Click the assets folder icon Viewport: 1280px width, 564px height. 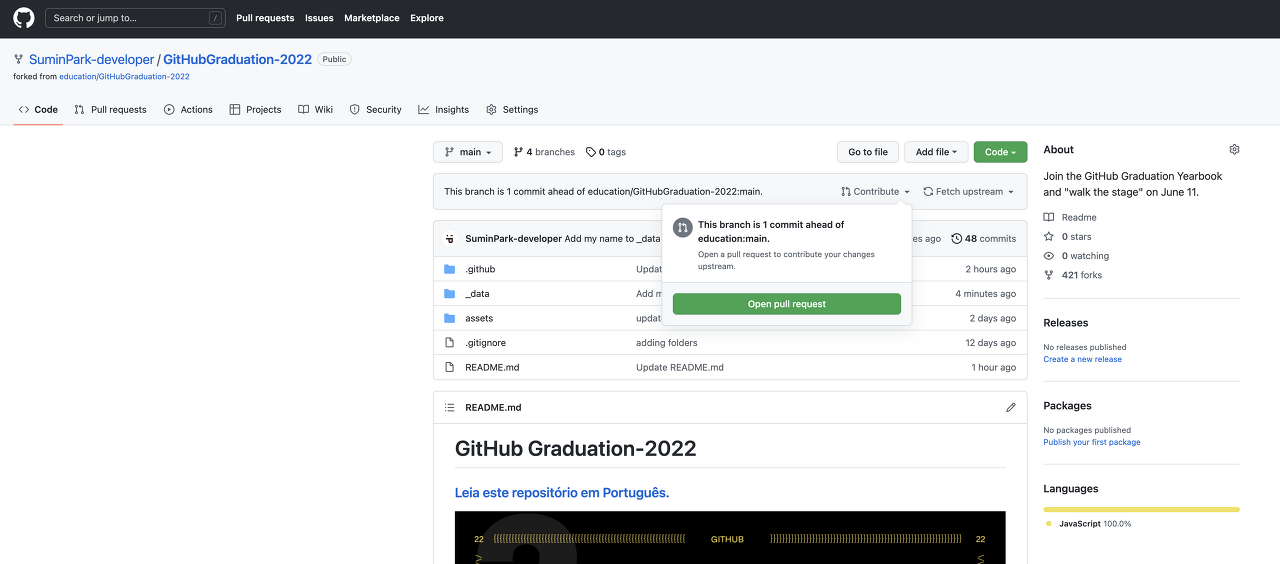point(450,318)
